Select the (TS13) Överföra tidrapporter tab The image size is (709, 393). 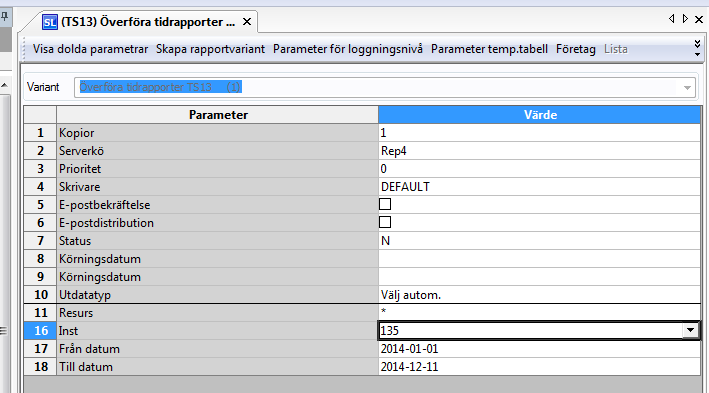[x=148, y=22]
